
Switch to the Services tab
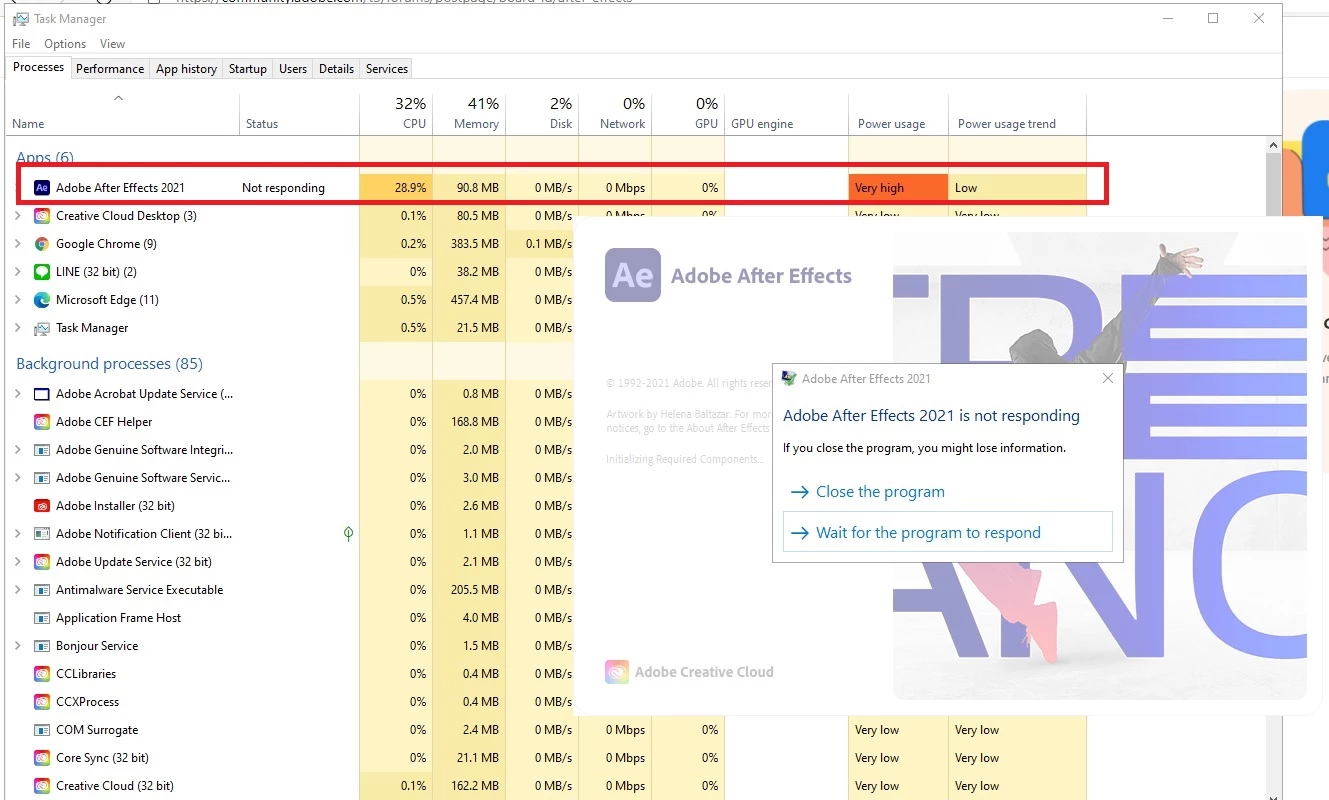[x=387, y=69]
